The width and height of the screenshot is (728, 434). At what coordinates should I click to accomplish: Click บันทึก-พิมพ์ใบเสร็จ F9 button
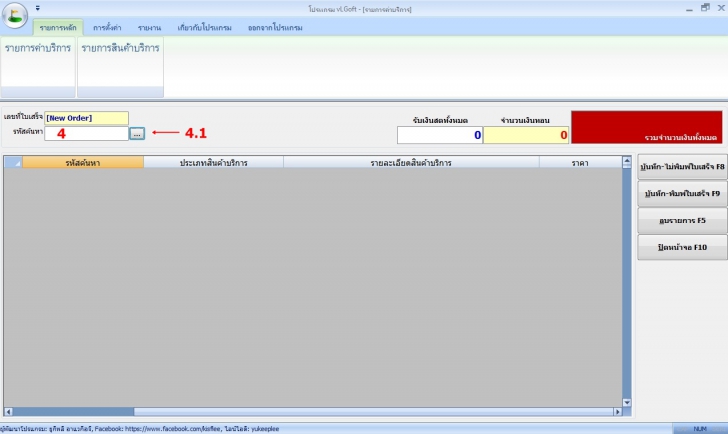[682, 194]
